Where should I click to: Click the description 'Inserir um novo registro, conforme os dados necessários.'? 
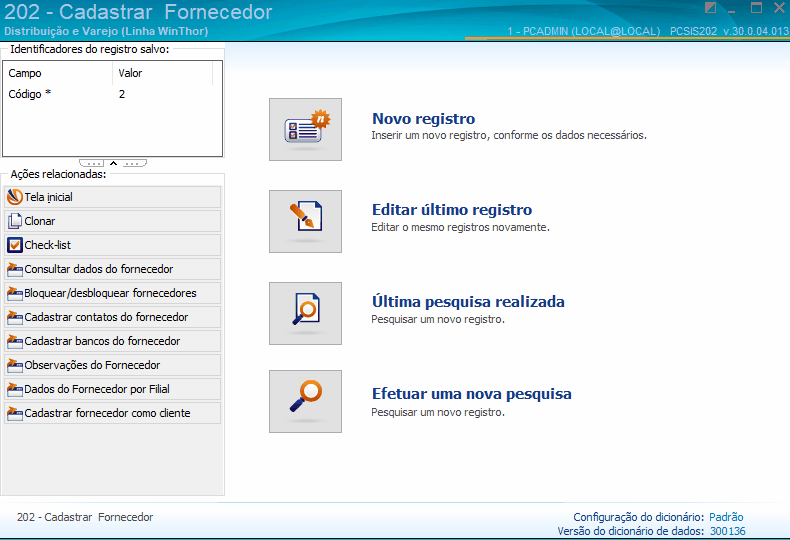(x=509, y=136)
